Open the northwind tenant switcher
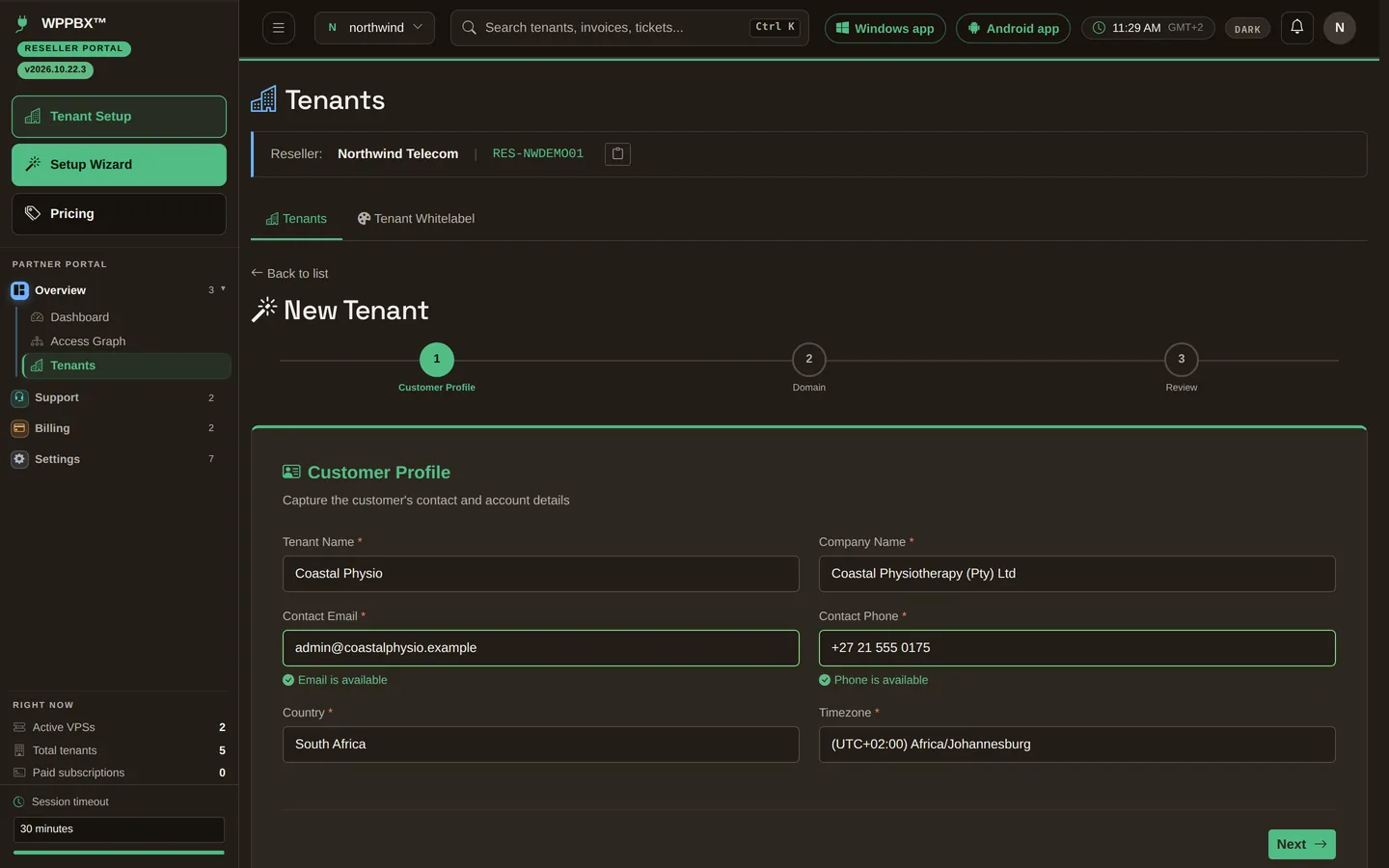Screen dimensions: 1389x868 (x=374, y=28)
